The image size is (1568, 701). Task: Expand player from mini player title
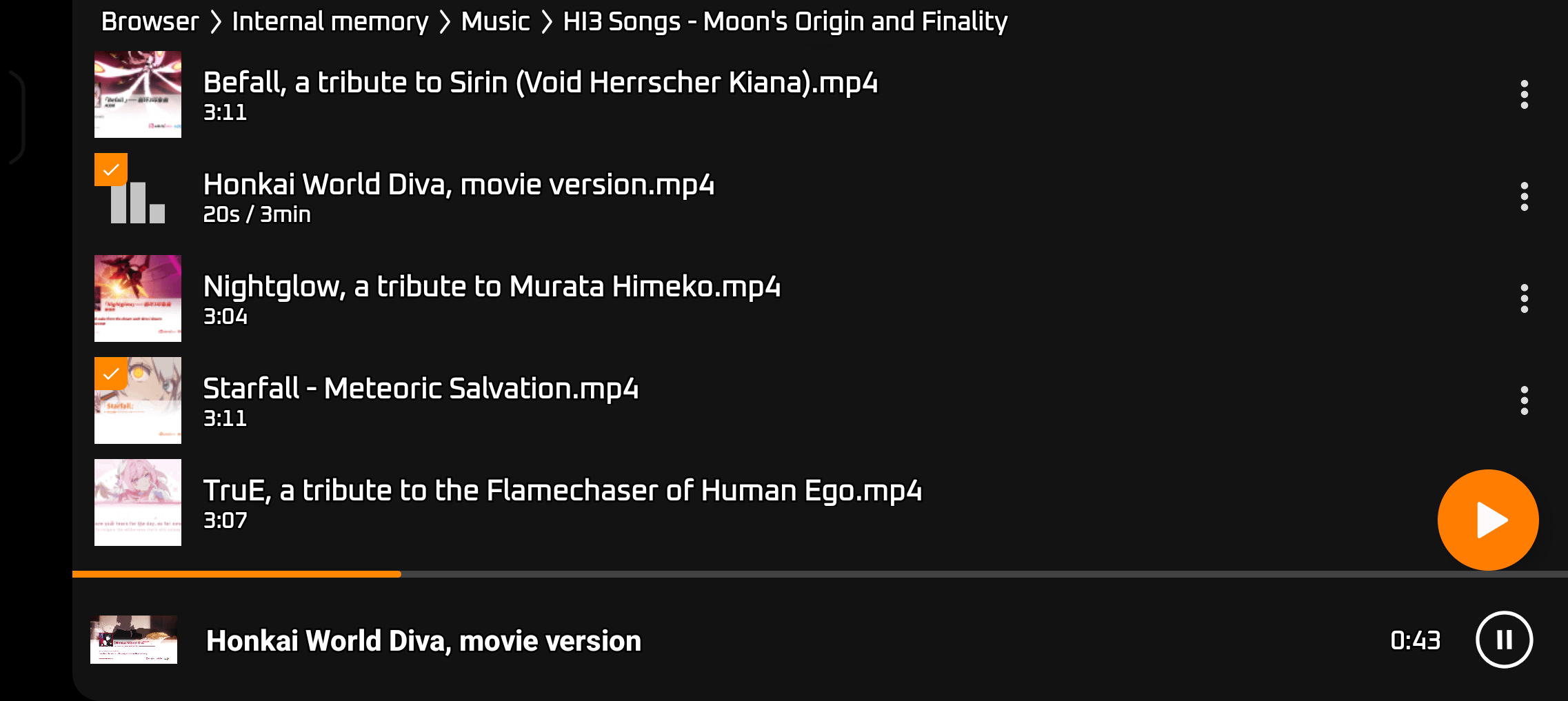tap(423, 641)
